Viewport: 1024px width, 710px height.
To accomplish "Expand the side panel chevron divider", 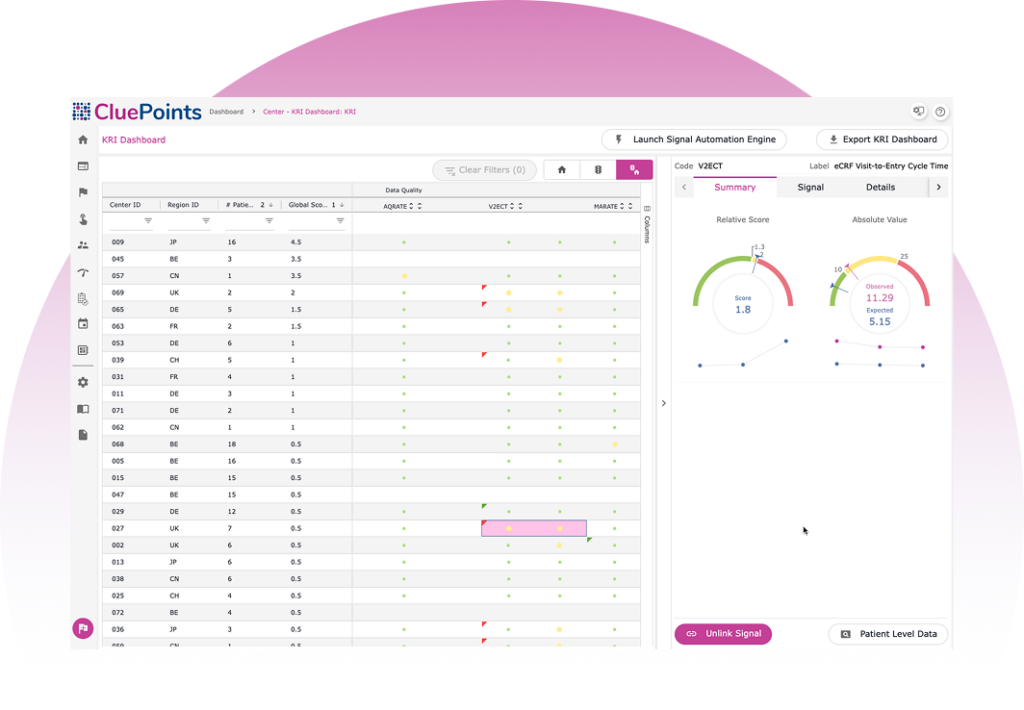I will [664, 403].
